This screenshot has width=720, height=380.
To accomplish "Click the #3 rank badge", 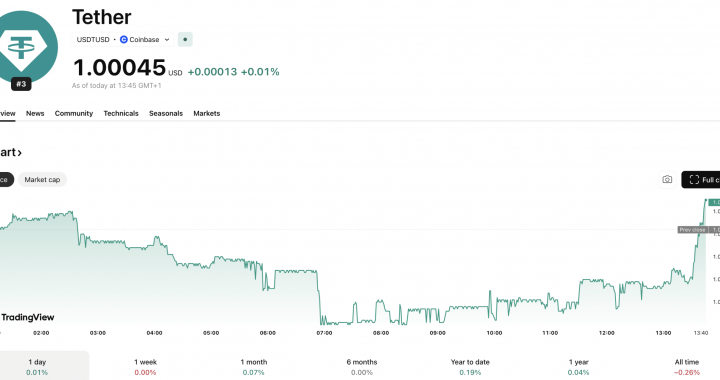I will pos(21,84).
